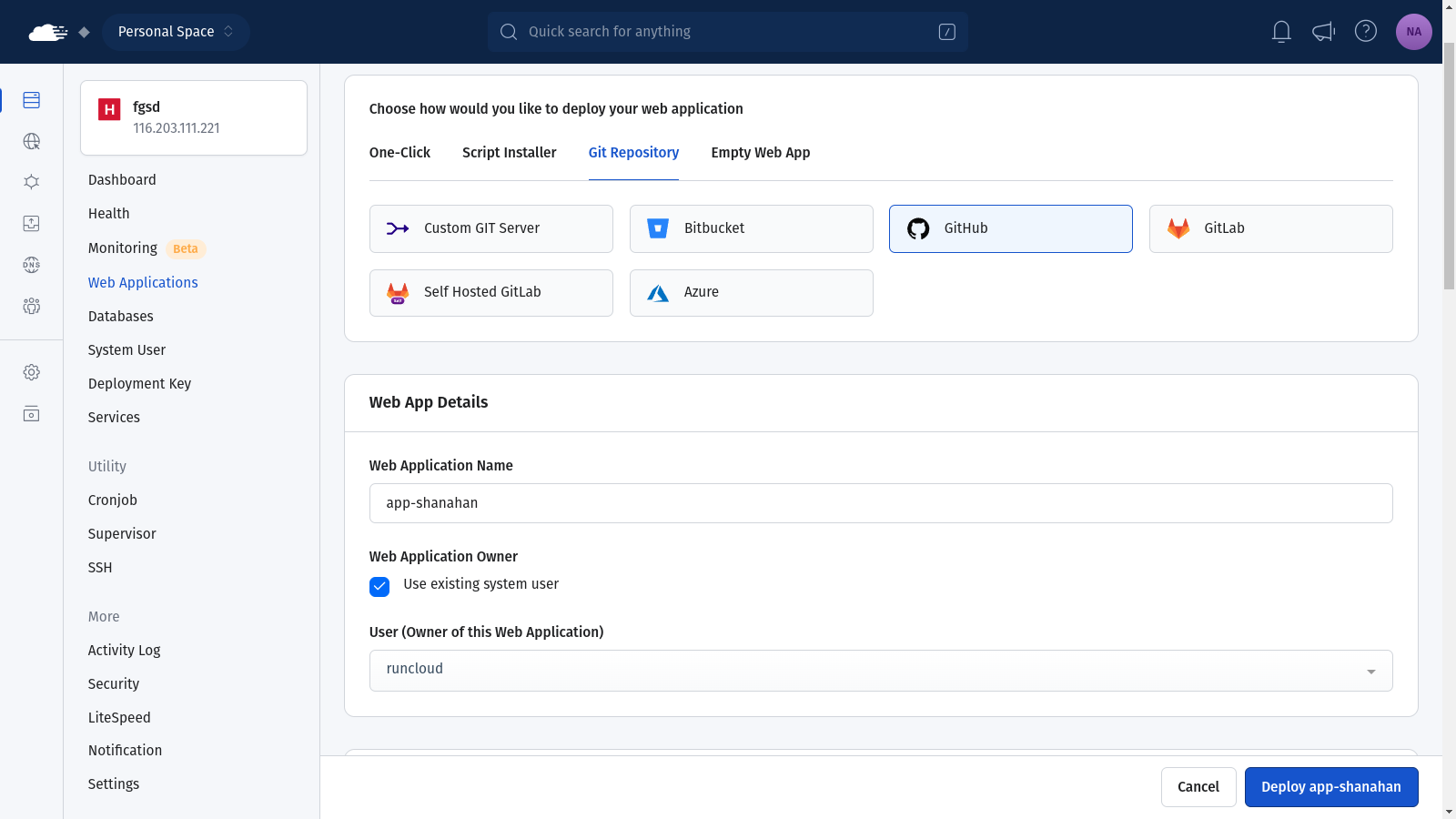The image size is (1456, 819).
Task: Open the NA user avatar
Action: pyautogui.click(x=1413, y=32)
